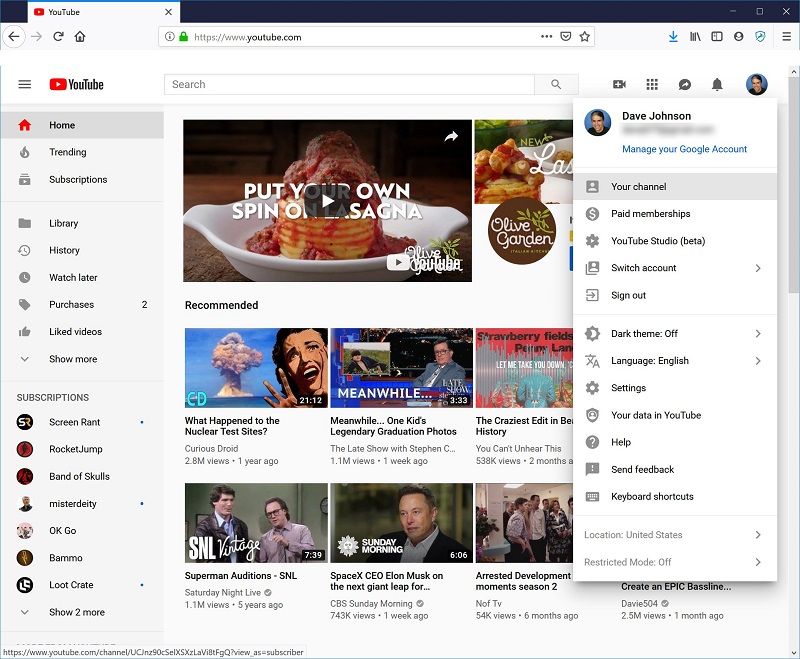Open Your data in YouTube
The height and width of the screenshot is (659, 800).
point(675,415)
